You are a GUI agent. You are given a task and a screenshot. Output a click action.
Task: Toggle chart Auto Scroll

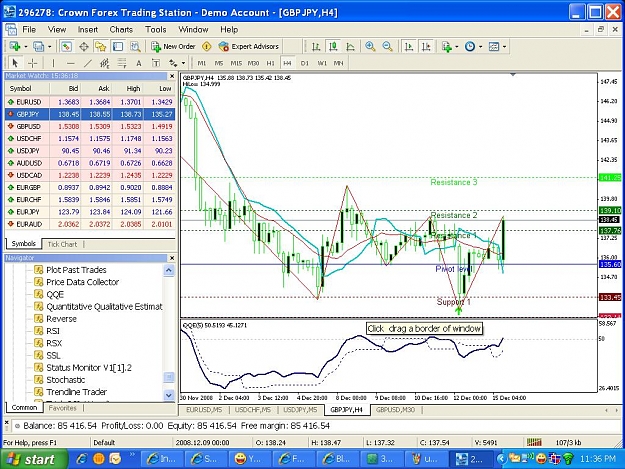[409, 47]
